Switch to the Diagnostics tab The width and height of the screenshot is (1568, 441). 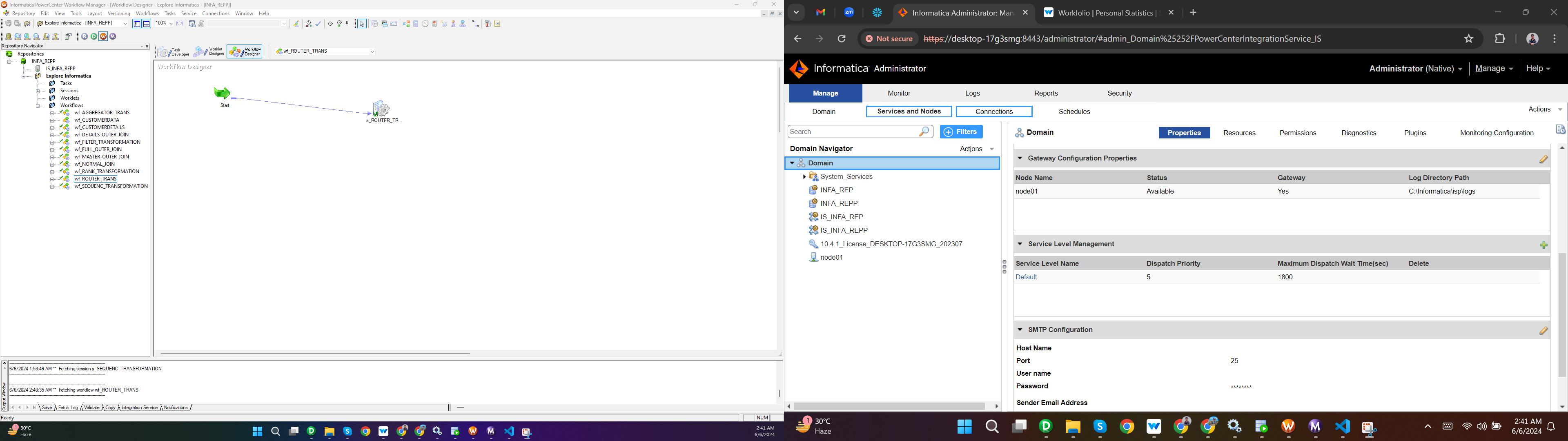coord(1358,133)
